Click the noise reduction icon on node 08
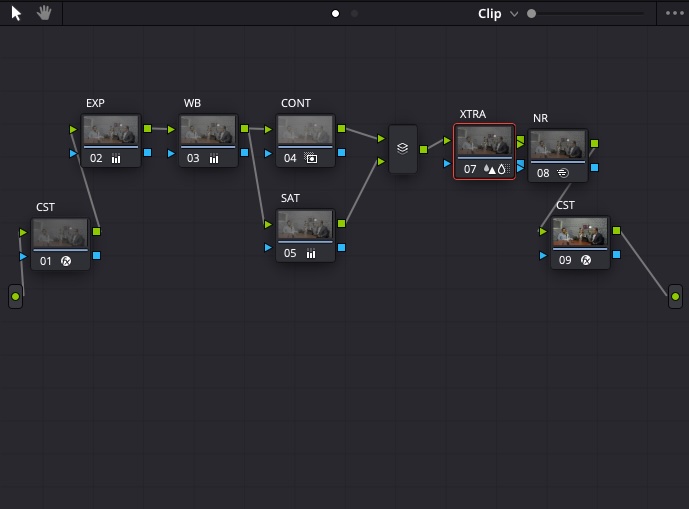This screenshot has height=509, width=689. 563,173
